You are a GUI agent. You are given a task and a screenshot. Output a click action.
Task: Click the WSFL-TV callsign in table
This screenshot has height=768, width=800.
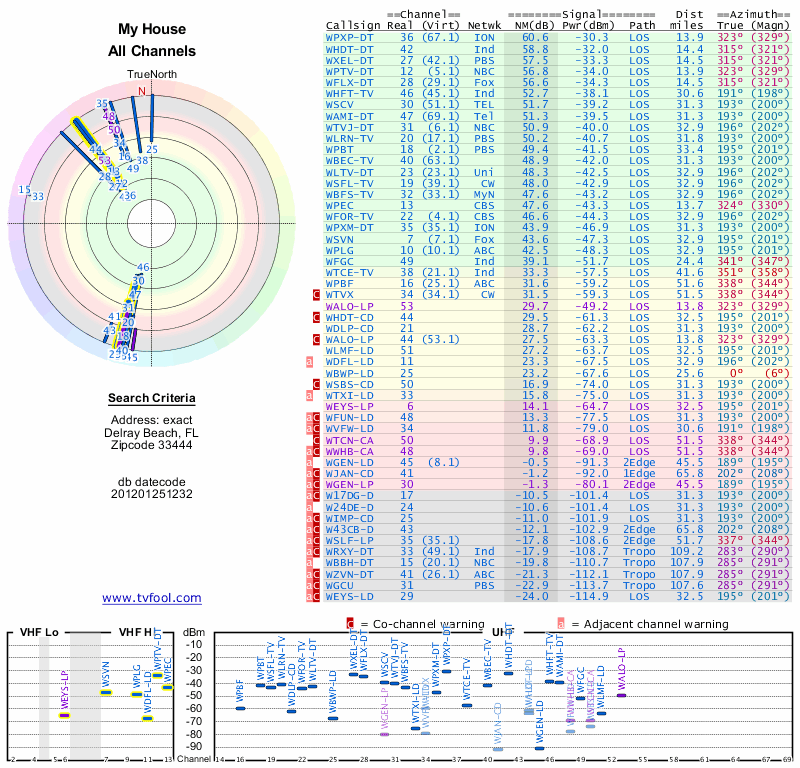tap(349, 184)
